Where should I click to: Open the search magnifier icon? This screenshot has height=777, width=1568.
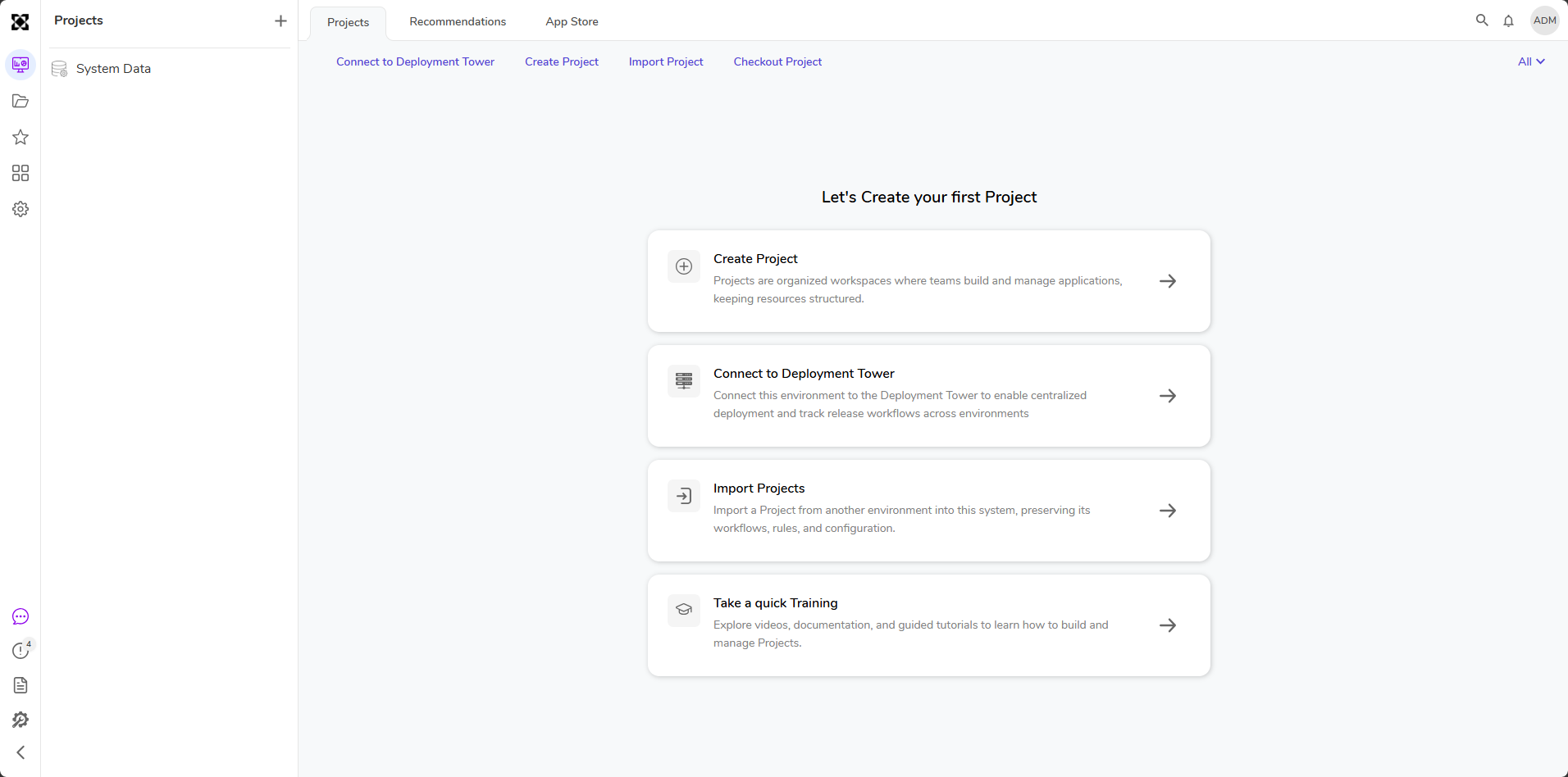click(x=1482, y=20)
